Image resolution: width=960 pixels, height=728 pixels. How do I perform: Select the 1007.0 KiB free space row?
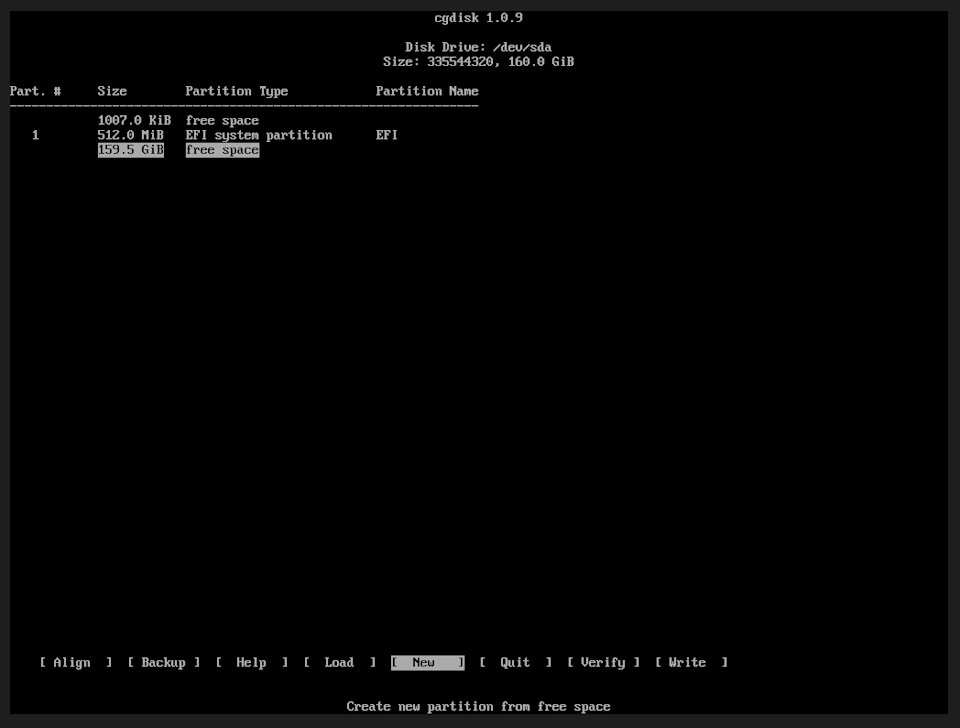tap(177, 120)
